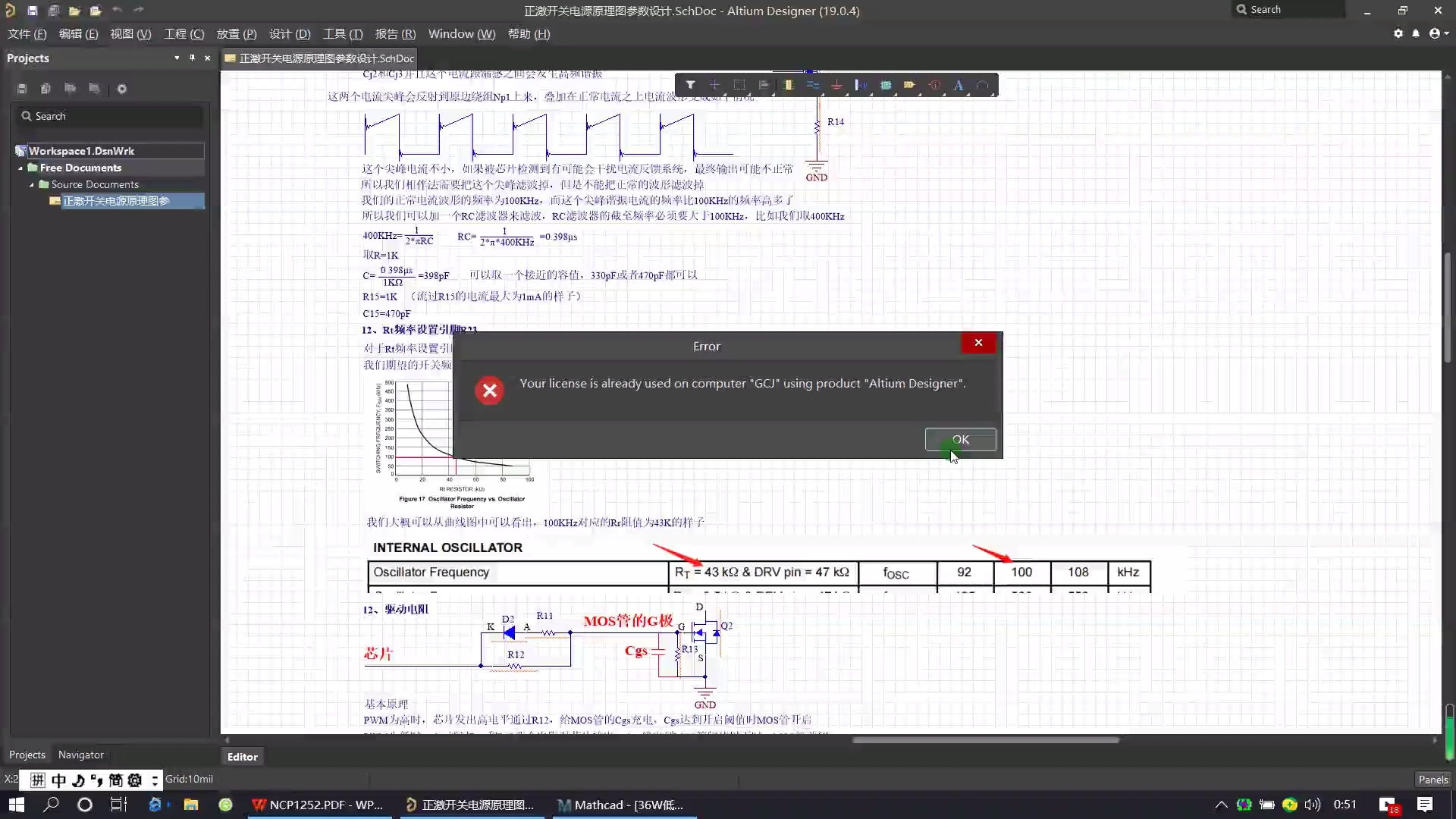Open the 设计 (D) menu
The image size is (1456, 819).
click(x=290, y=33)
